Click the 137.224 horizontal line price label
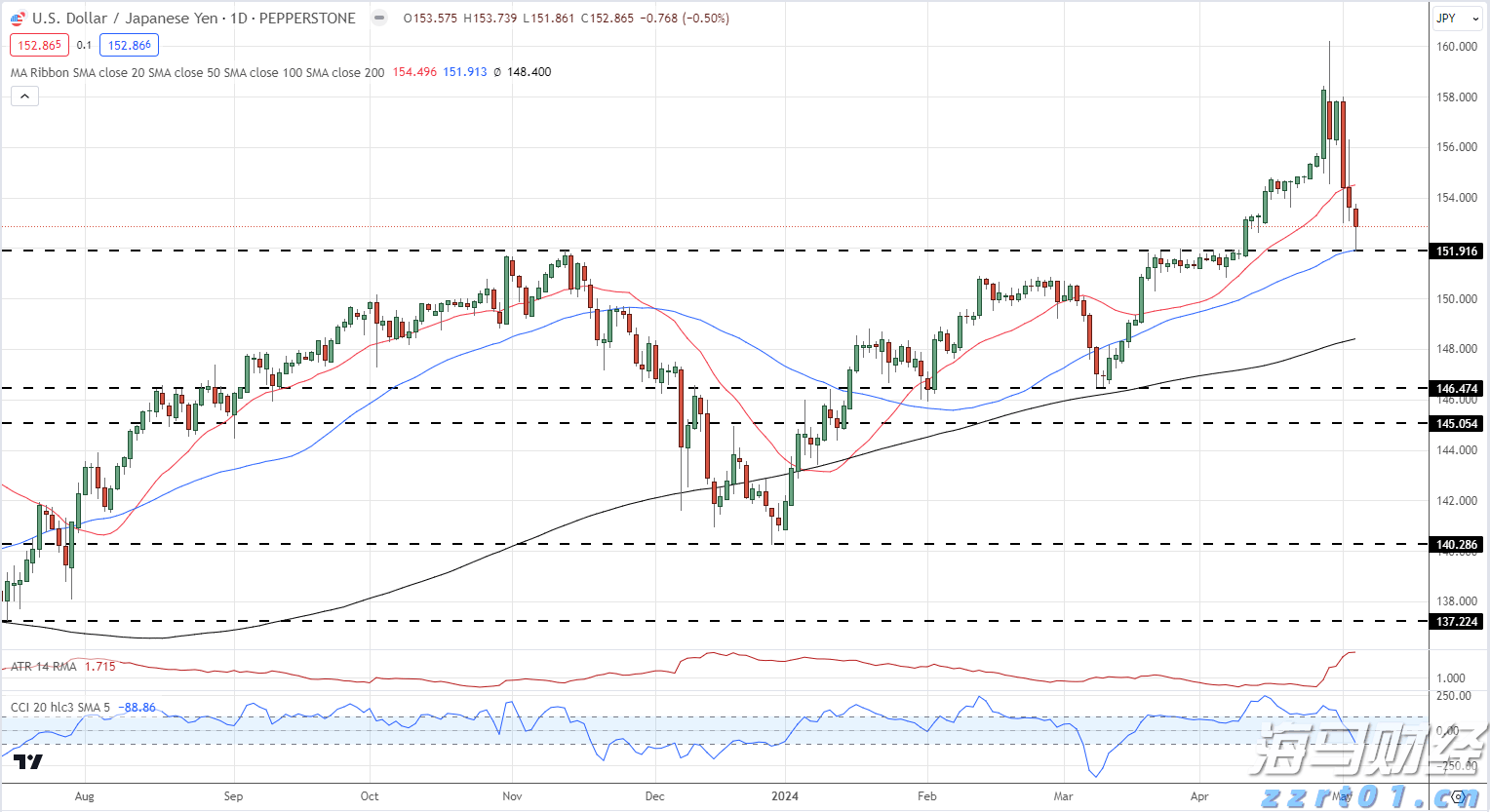This screenshot has height=812, width=1490. pos(1457,622)
